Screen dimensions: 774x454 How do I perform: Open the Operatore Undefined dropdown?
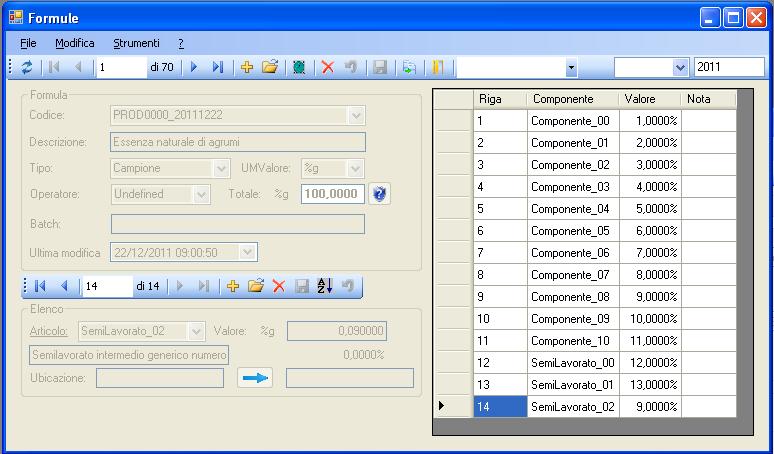coord(201,194)
